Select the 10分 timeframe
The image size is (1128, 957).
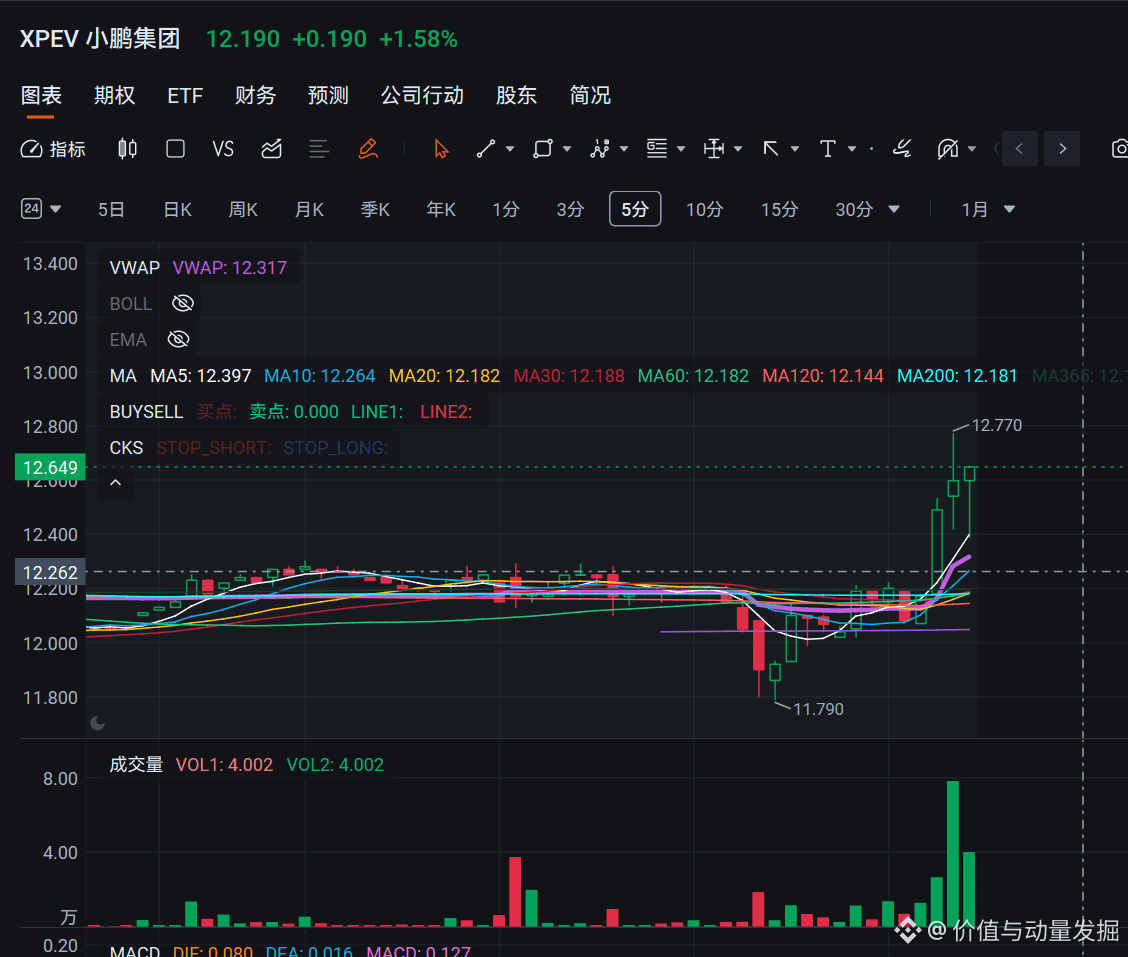point(704,209)
